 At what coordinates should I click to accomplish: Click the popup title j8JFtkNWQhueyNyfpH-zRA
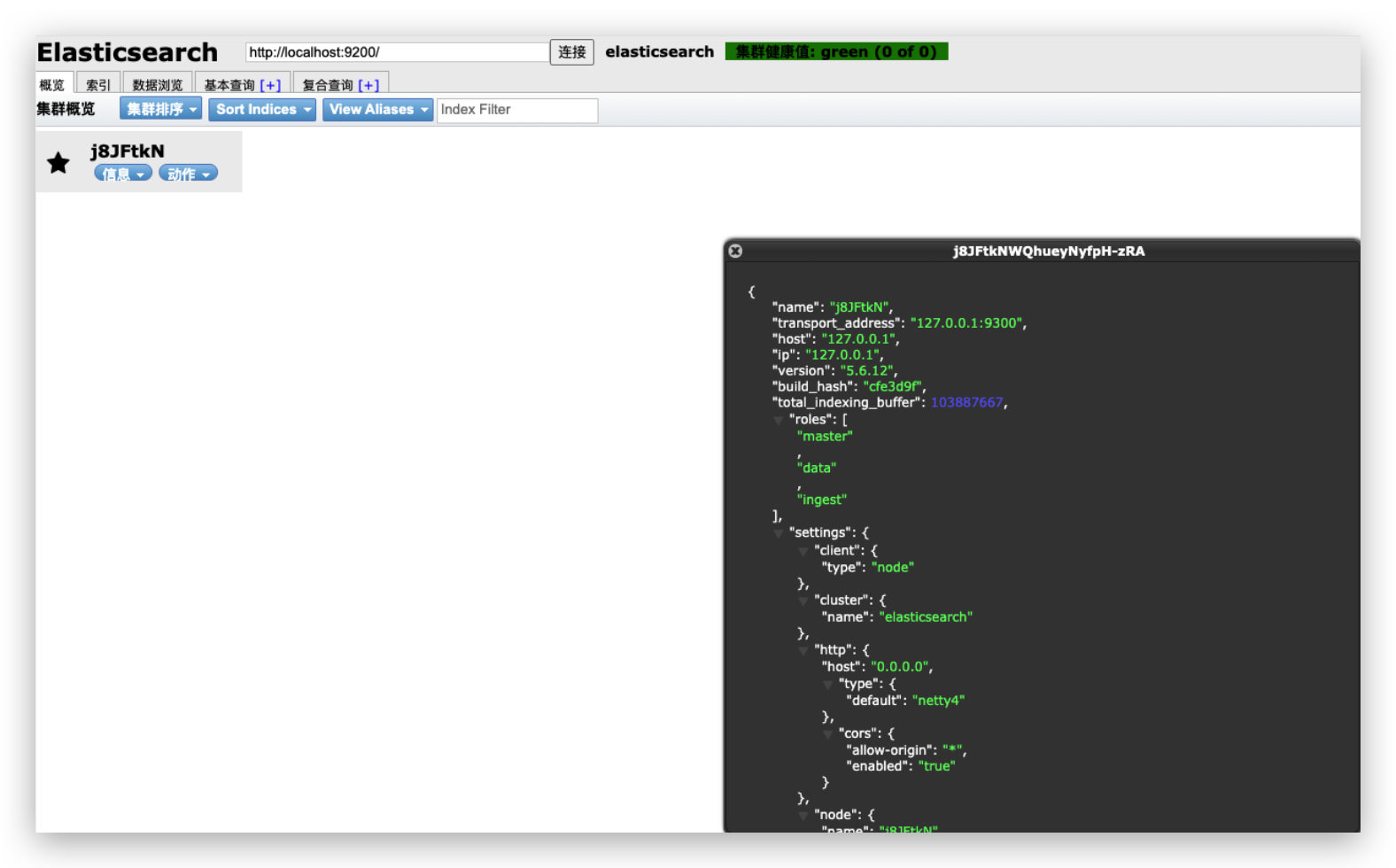click(1049, 251)
